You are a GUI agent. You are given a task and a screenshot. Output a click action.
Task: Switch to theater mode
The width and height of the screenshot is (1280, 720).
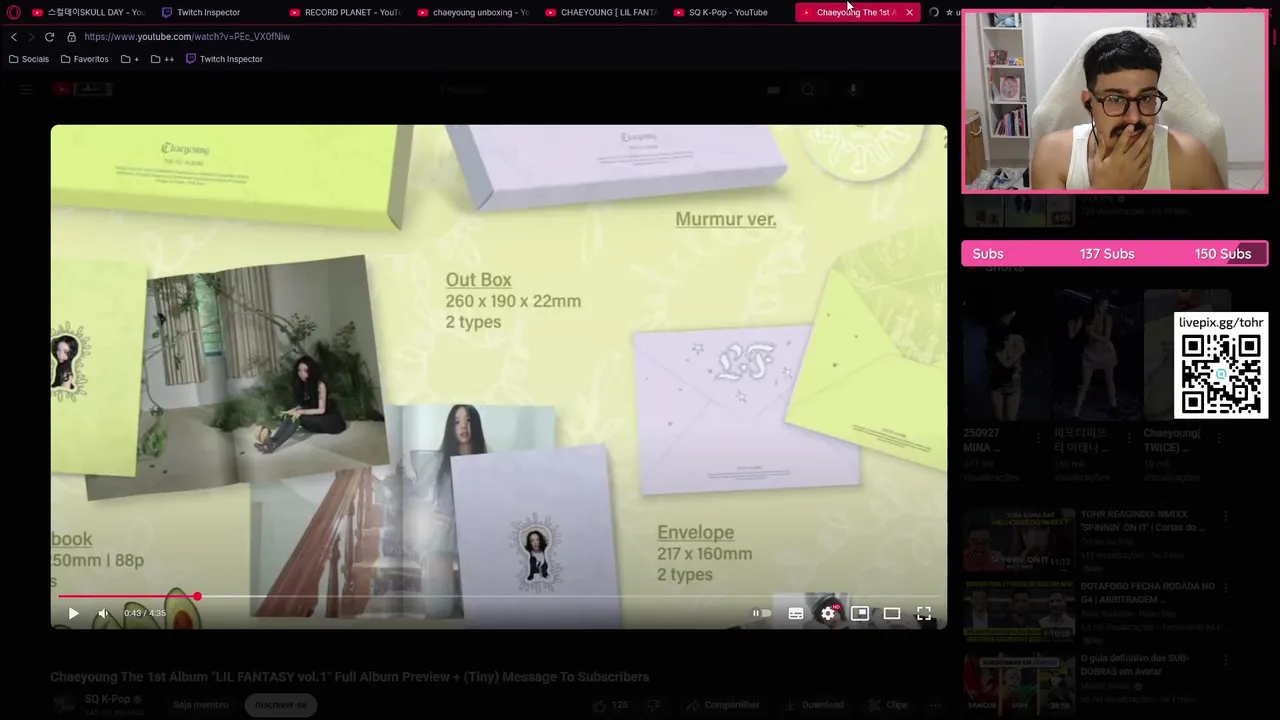892,613
